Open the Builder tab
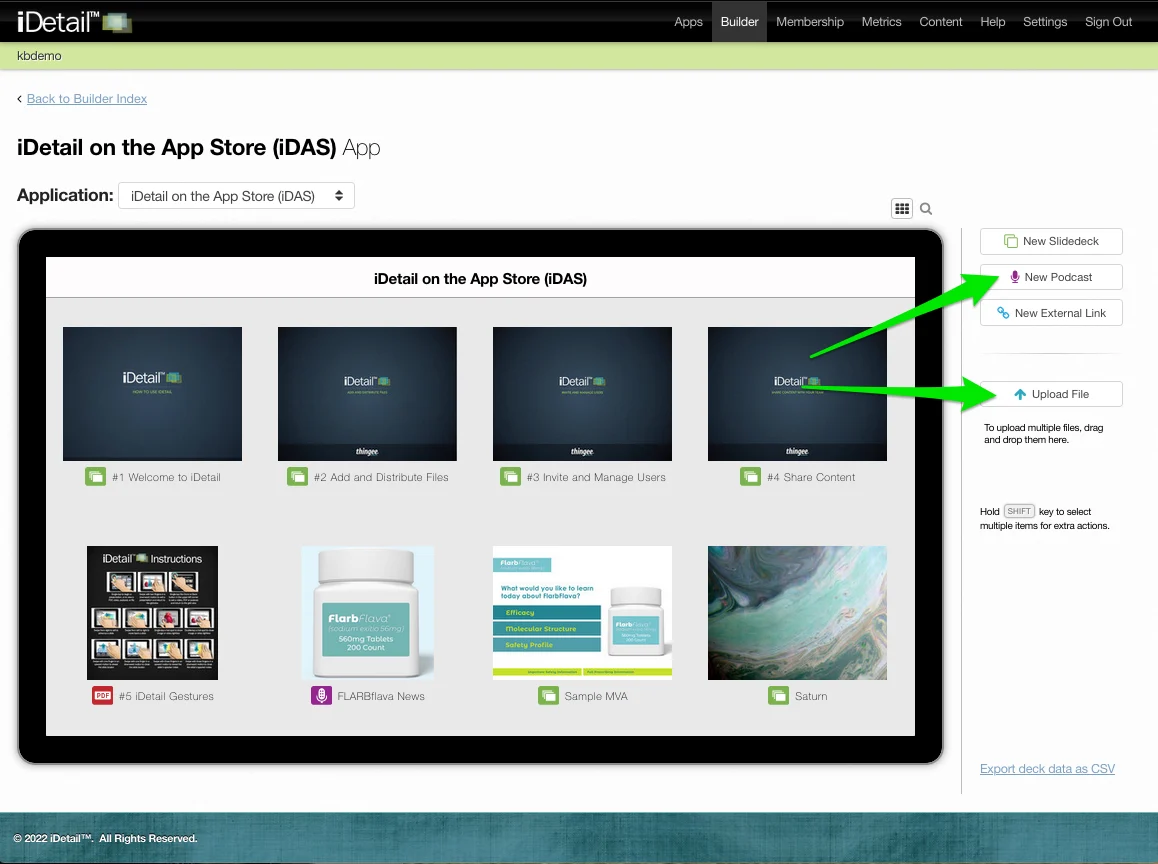 pos(739,21)
